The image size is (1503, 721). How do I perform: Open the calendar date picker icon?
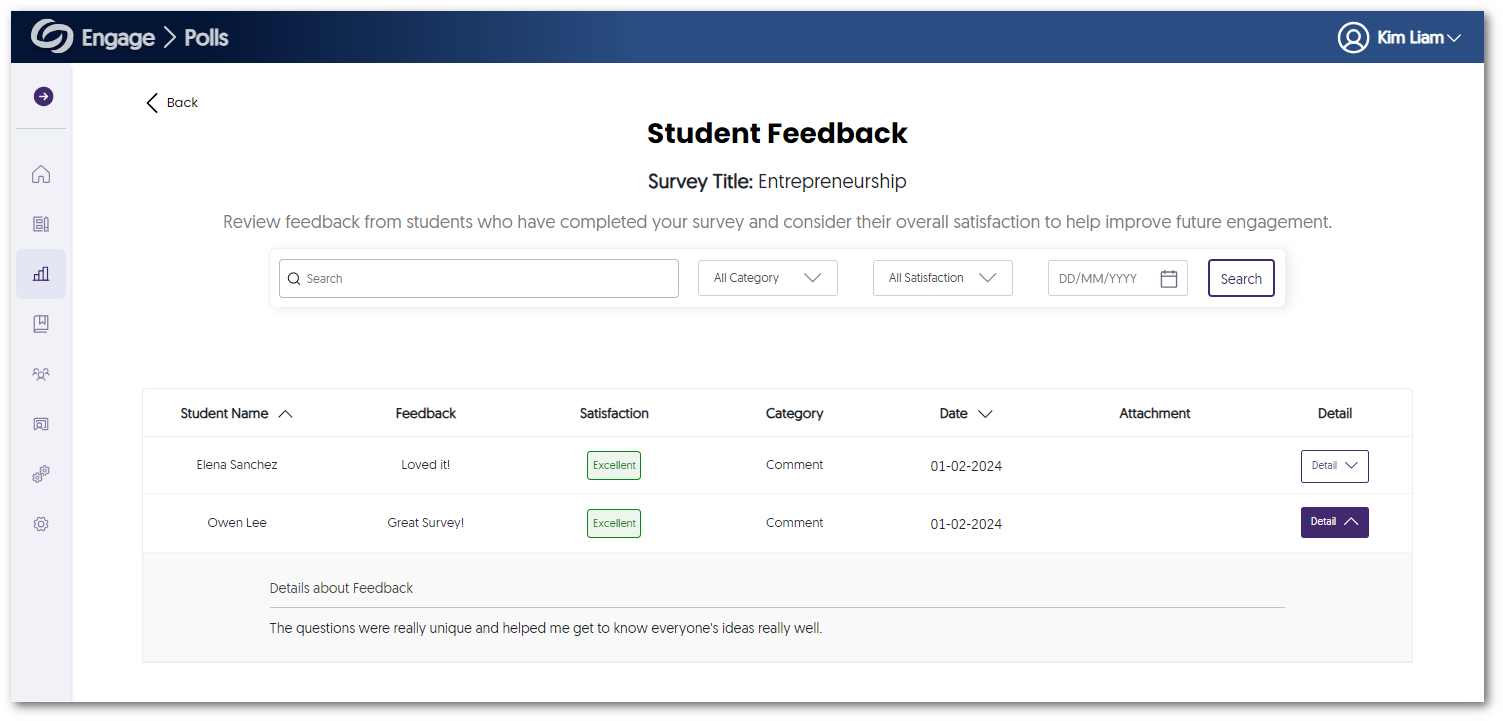coord(1168,279)
